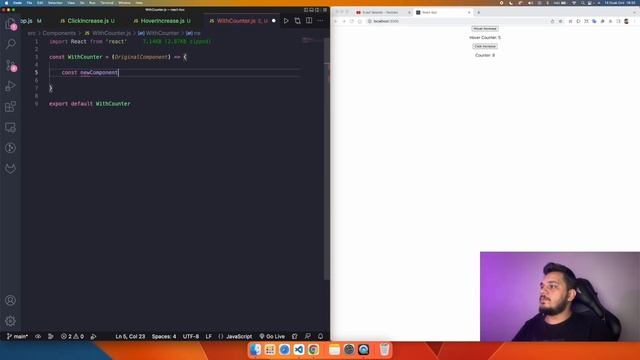640x360 pixels.
Task: Click the browser back arrow
Action: click(x=336, y=21)
